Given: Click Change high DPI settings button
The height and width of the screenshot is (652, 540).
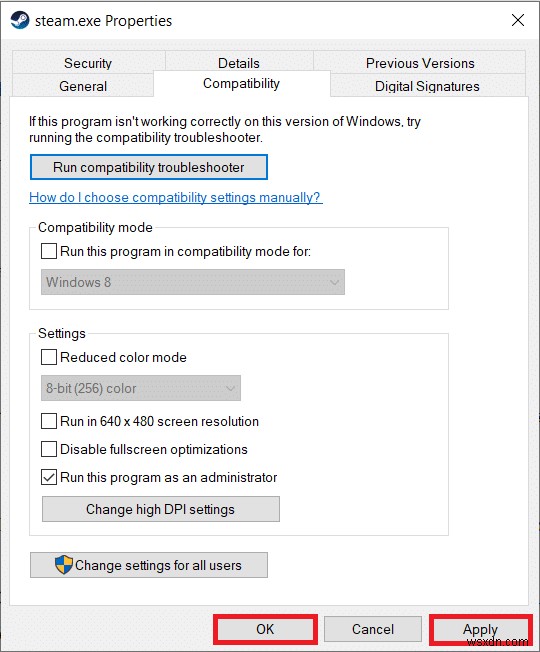Looking at the screenshot, I should pos(160,509).
